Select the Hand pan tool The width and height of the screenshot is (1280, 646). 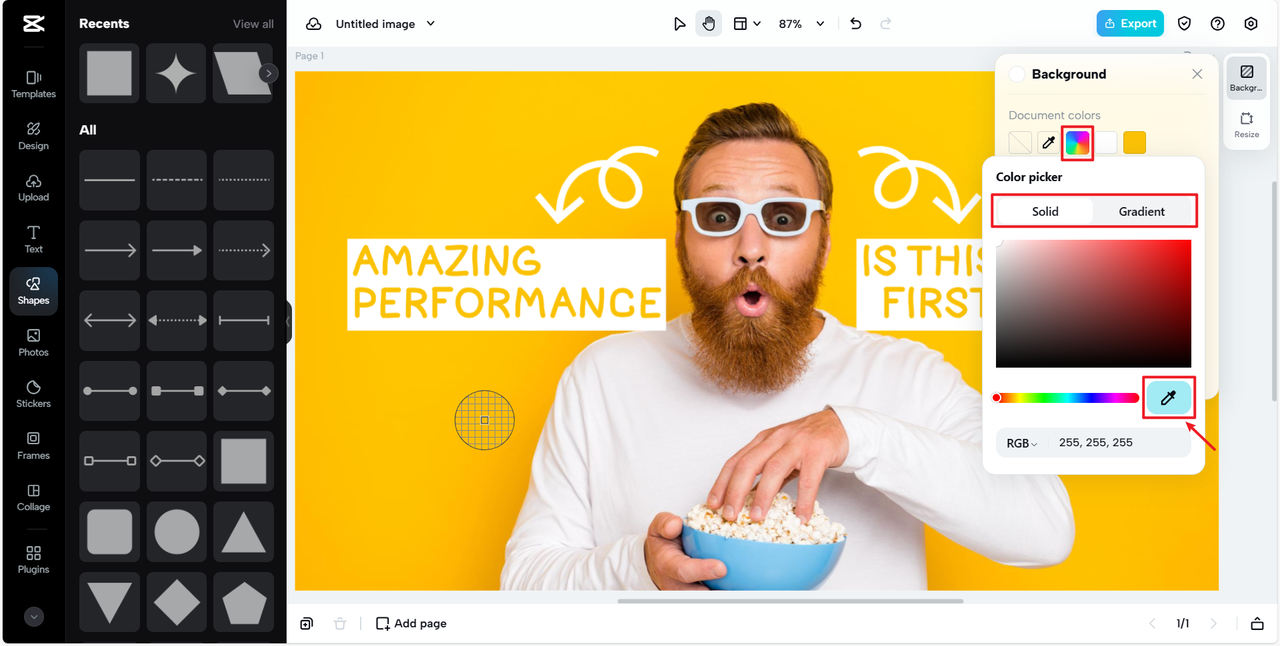tap(709, 24)
